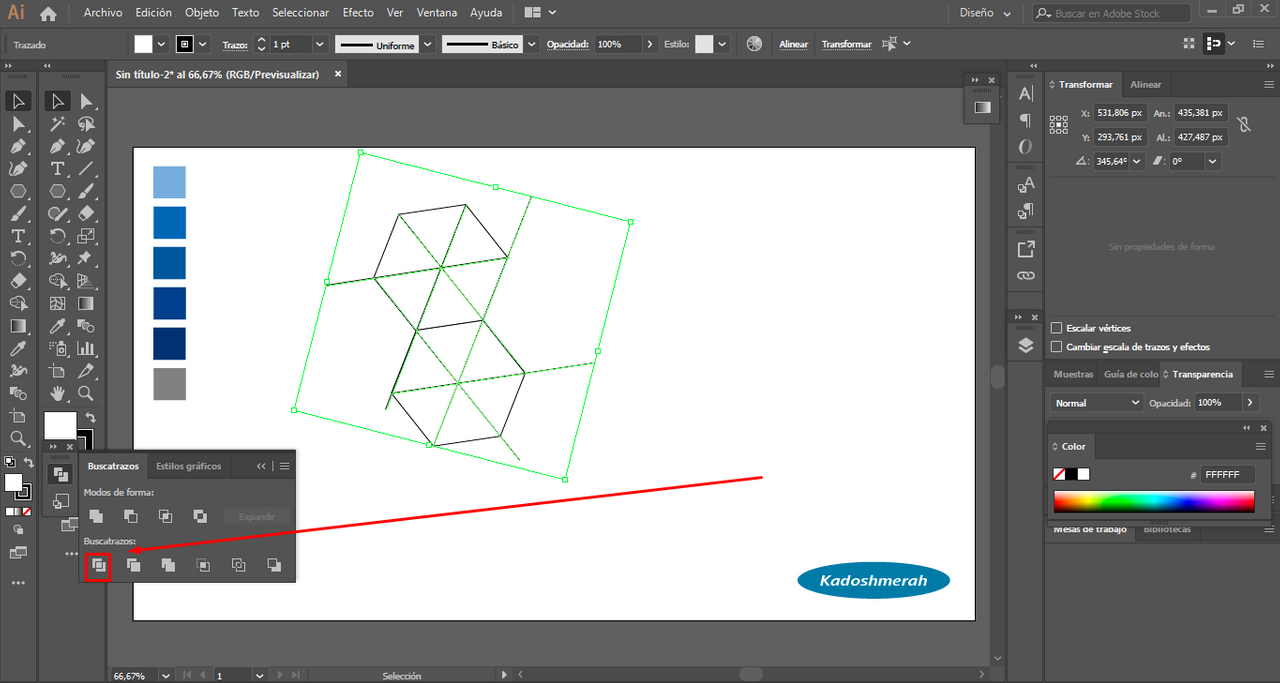The image size is (1280, 683).
Task: Enable Cambiar escala de trazos y efectos checkbox
Action: [x=1057, y=347]
